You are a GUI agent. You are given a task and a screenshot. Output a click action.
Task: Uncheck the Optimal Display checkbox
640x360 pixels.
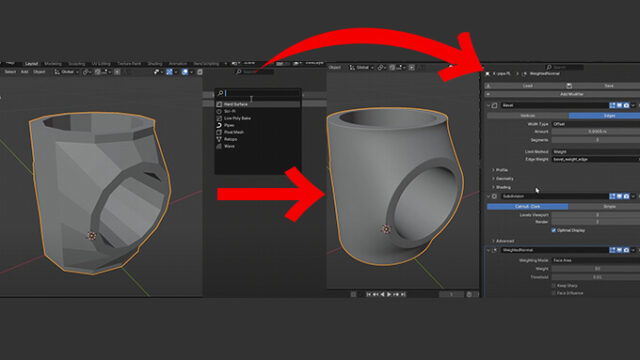click(x=554, y=231)
